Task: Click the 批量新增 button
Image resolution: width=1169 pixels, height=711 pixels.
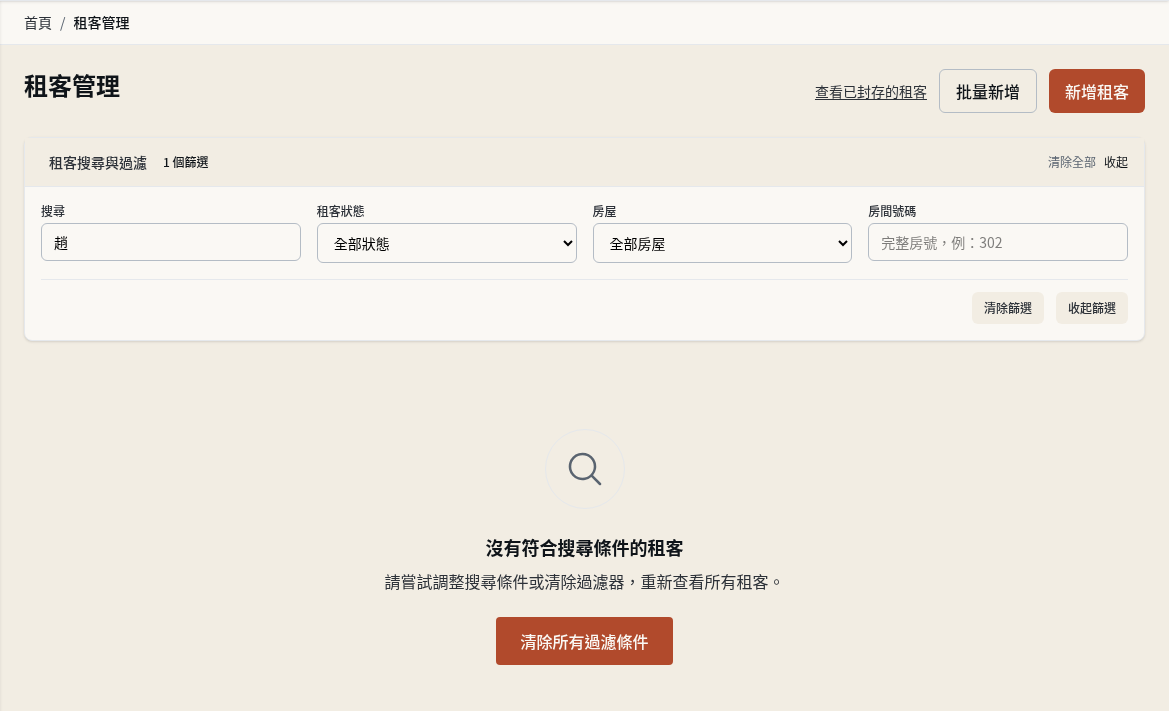Action: [988, 92]
